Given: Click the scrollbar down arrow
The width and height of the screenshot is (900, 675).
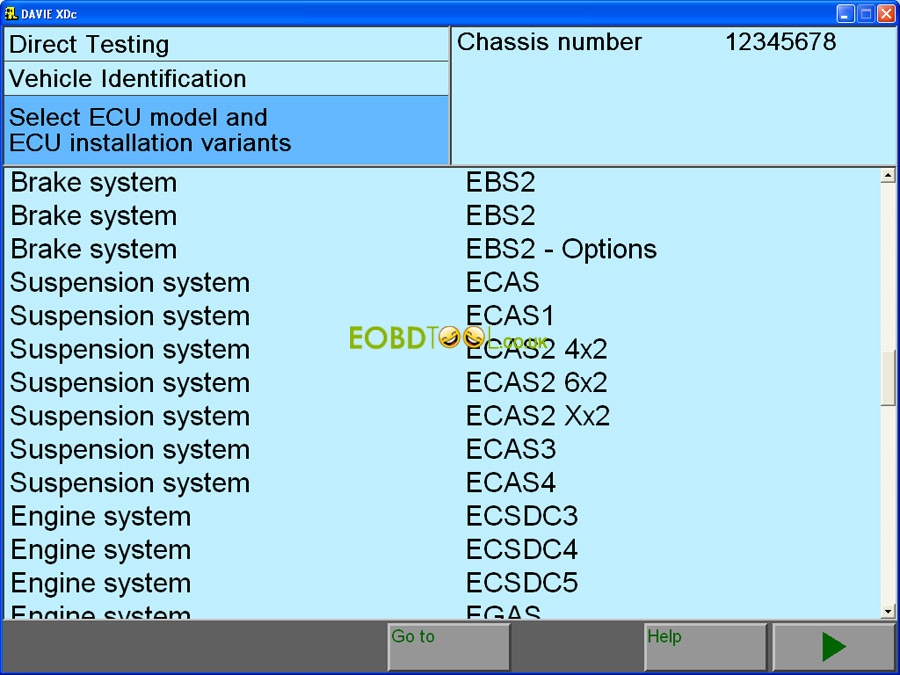Looking at the screenshot, I should pos(888,611).
